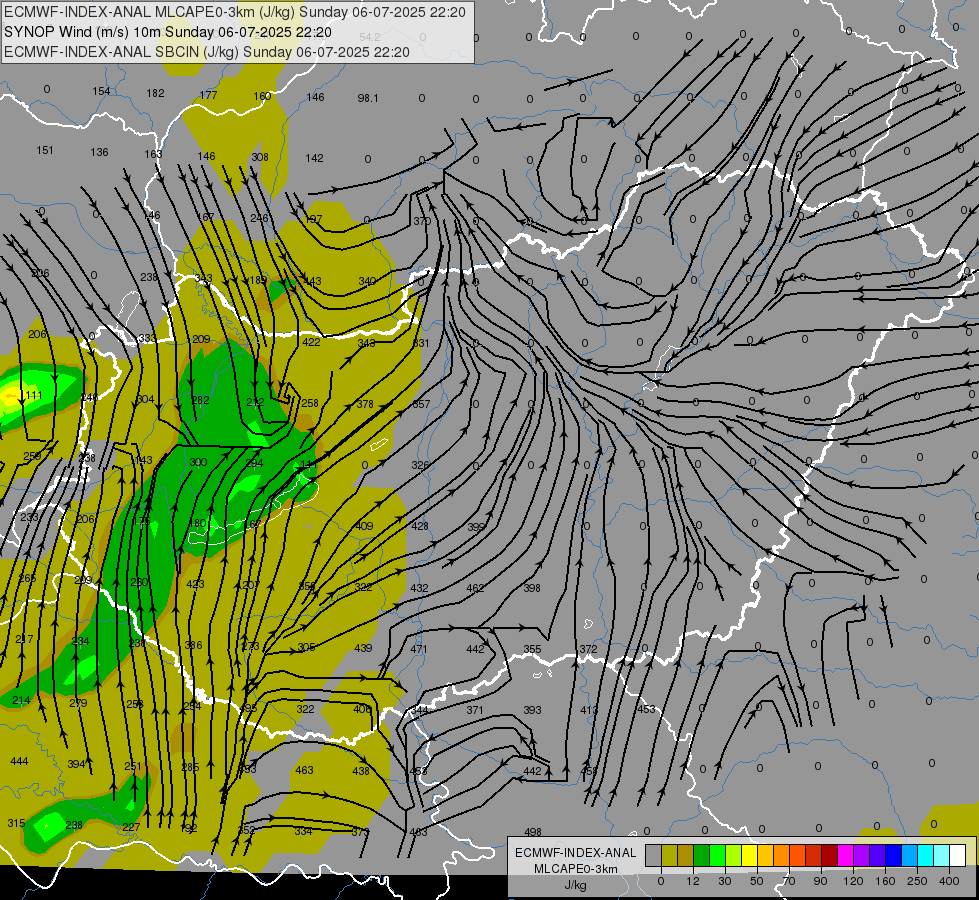Click map data value 151
This screenshot has height=900, width=979.
(x=45, y=150)
